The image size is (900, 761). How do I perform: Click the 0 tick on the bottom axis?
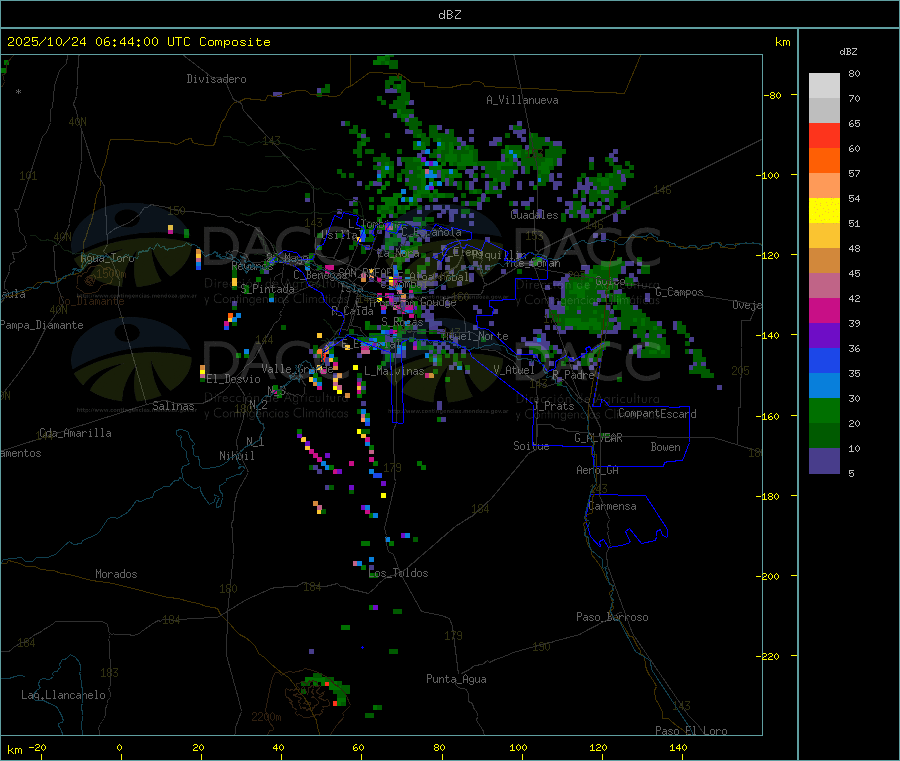coord(119,748)
